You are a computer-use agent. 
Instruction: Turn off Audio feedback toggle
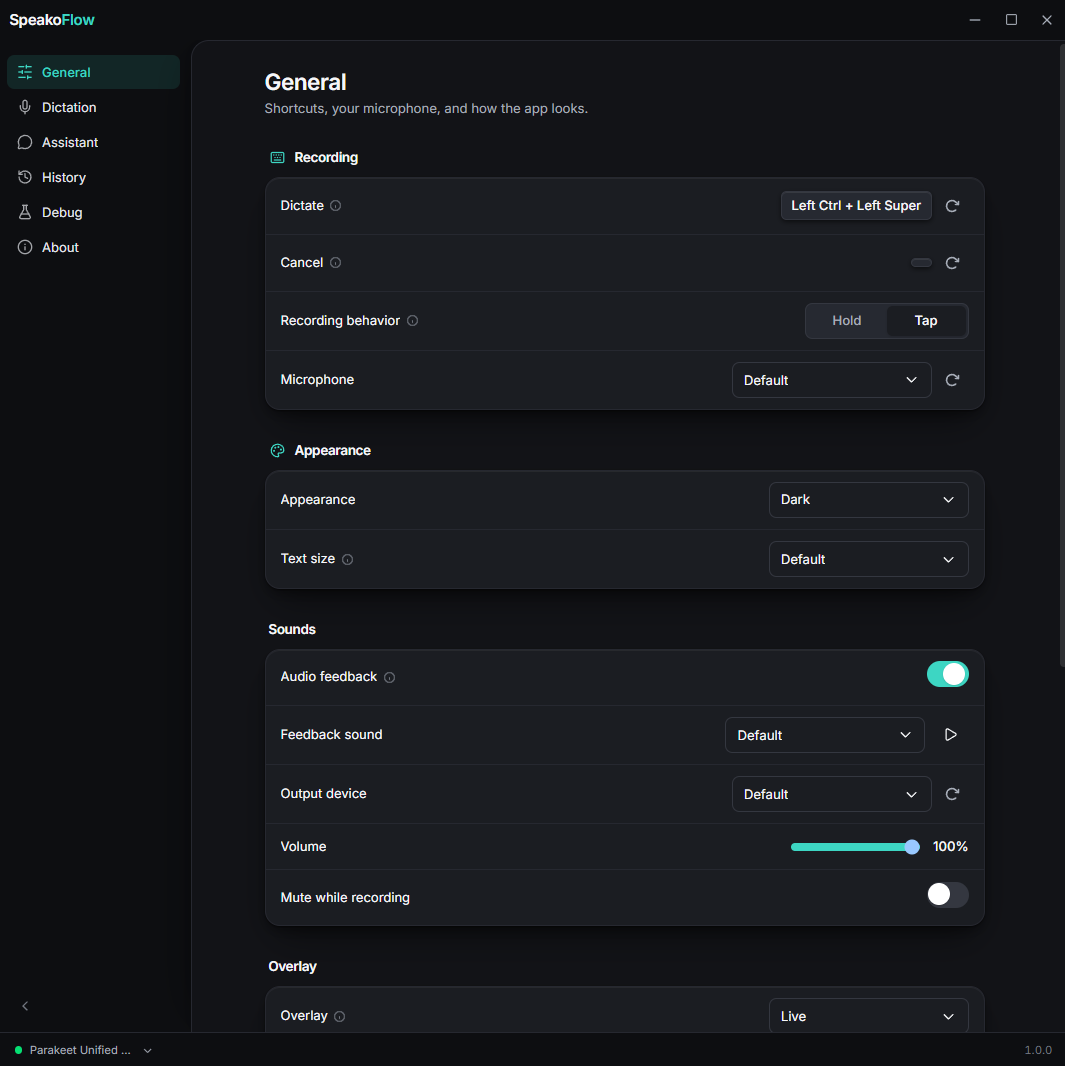[x=947, y=674]
